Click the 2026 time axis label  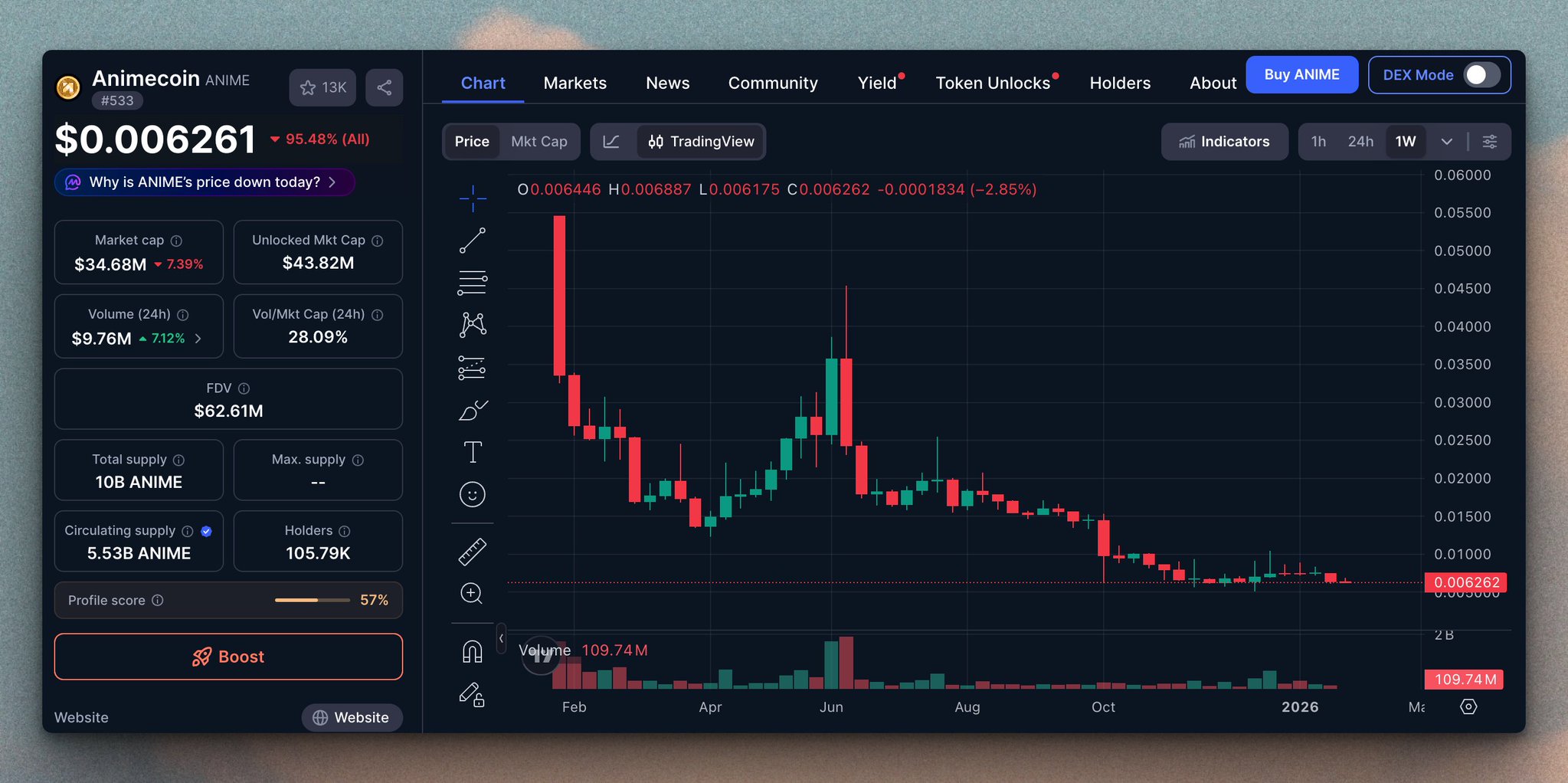tap(1300, 707)
